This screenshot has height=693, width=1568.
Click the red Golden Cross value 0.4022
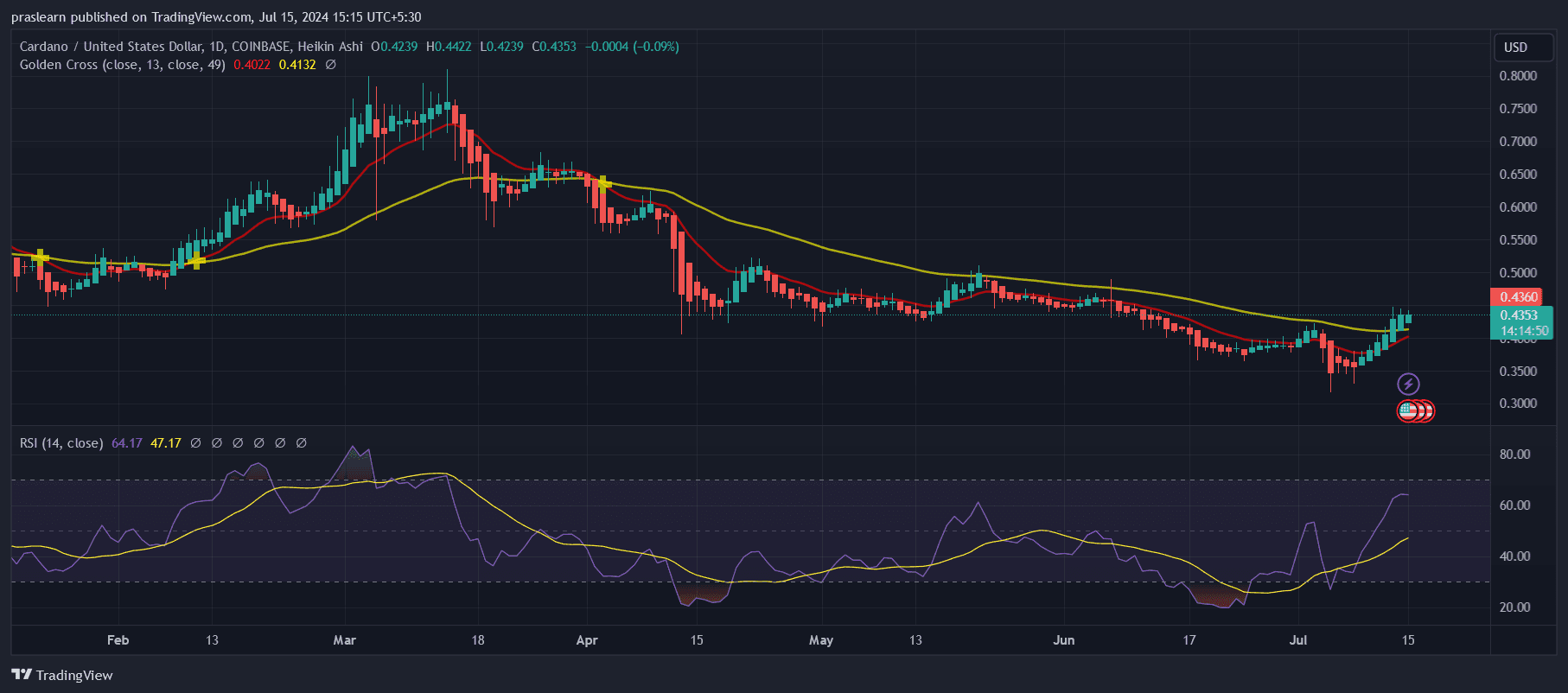252,65
